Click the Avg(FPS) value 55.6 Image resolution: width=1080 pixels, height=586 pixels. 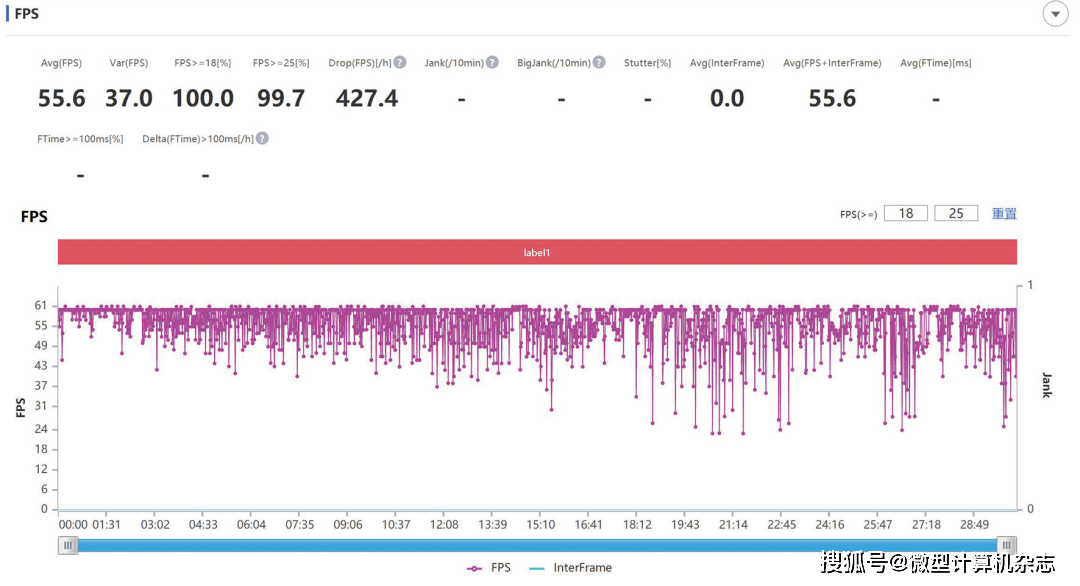point(62,98)
